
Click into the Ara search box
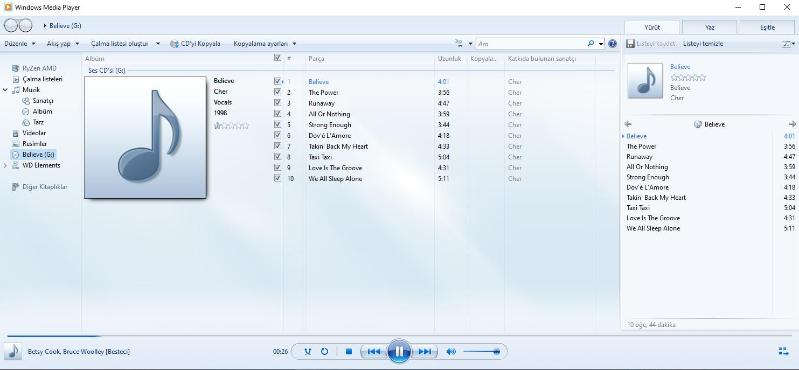coord(530,44)
